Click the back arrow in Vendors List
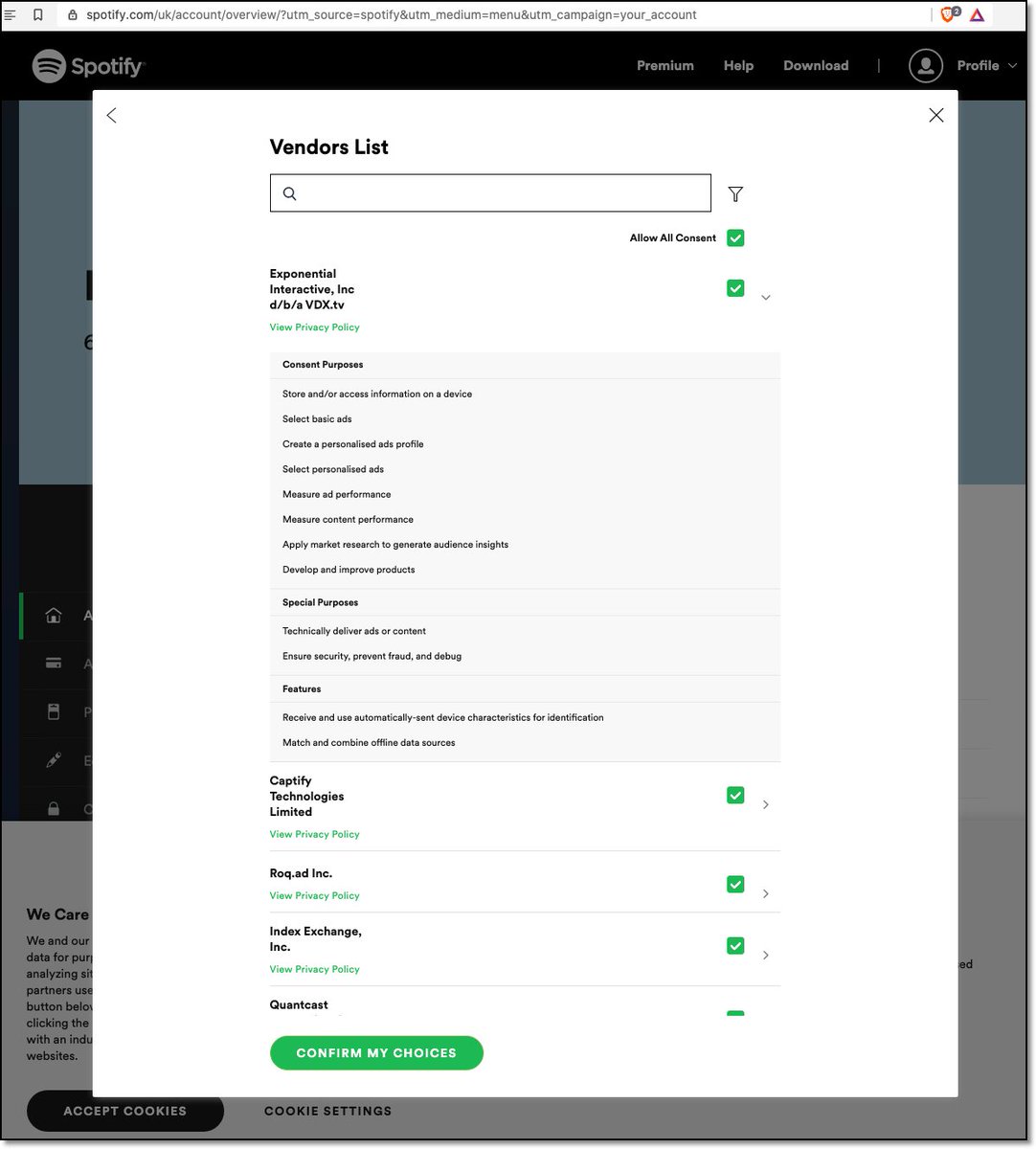 click(x=111, y=115)
